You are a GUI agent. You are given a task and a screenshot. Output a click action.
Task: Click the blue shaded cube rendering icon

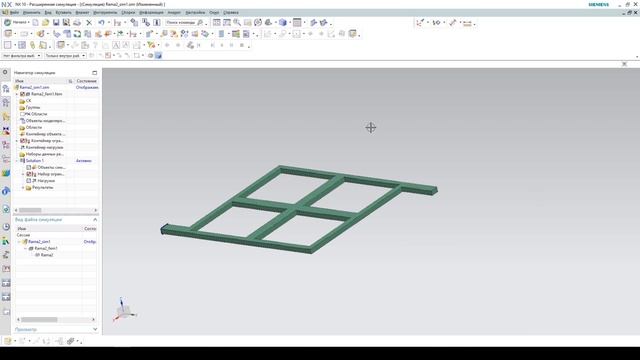click(x=282, y=22)
